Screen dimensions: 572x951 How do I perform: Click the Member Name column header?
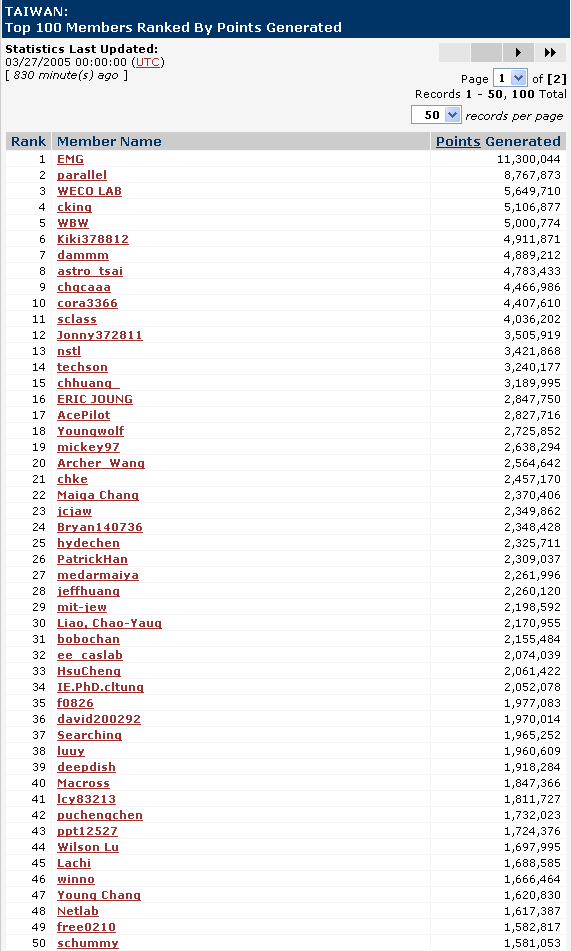point(109,141)
